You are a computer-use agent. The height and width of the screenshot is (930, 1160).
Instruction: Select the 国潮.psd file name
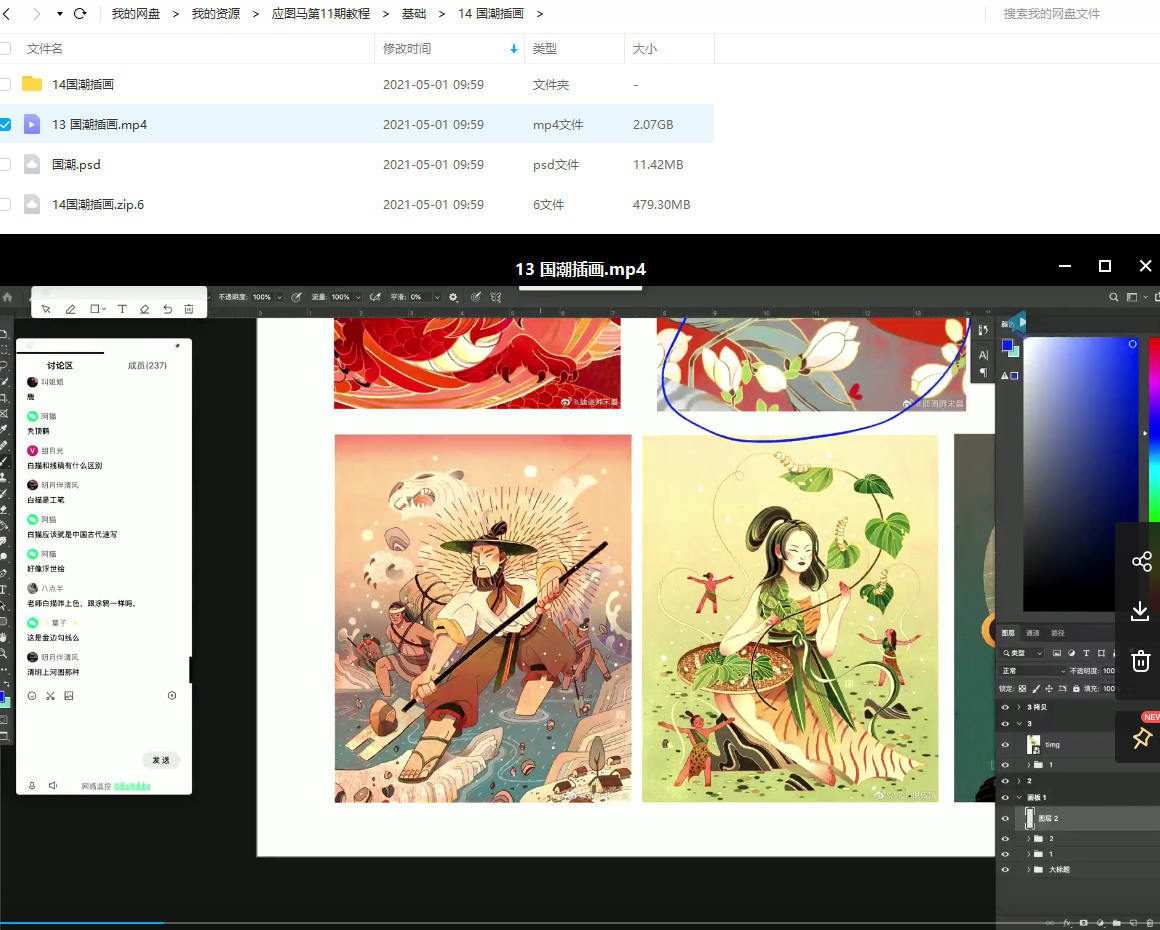(x=76, y=164)
